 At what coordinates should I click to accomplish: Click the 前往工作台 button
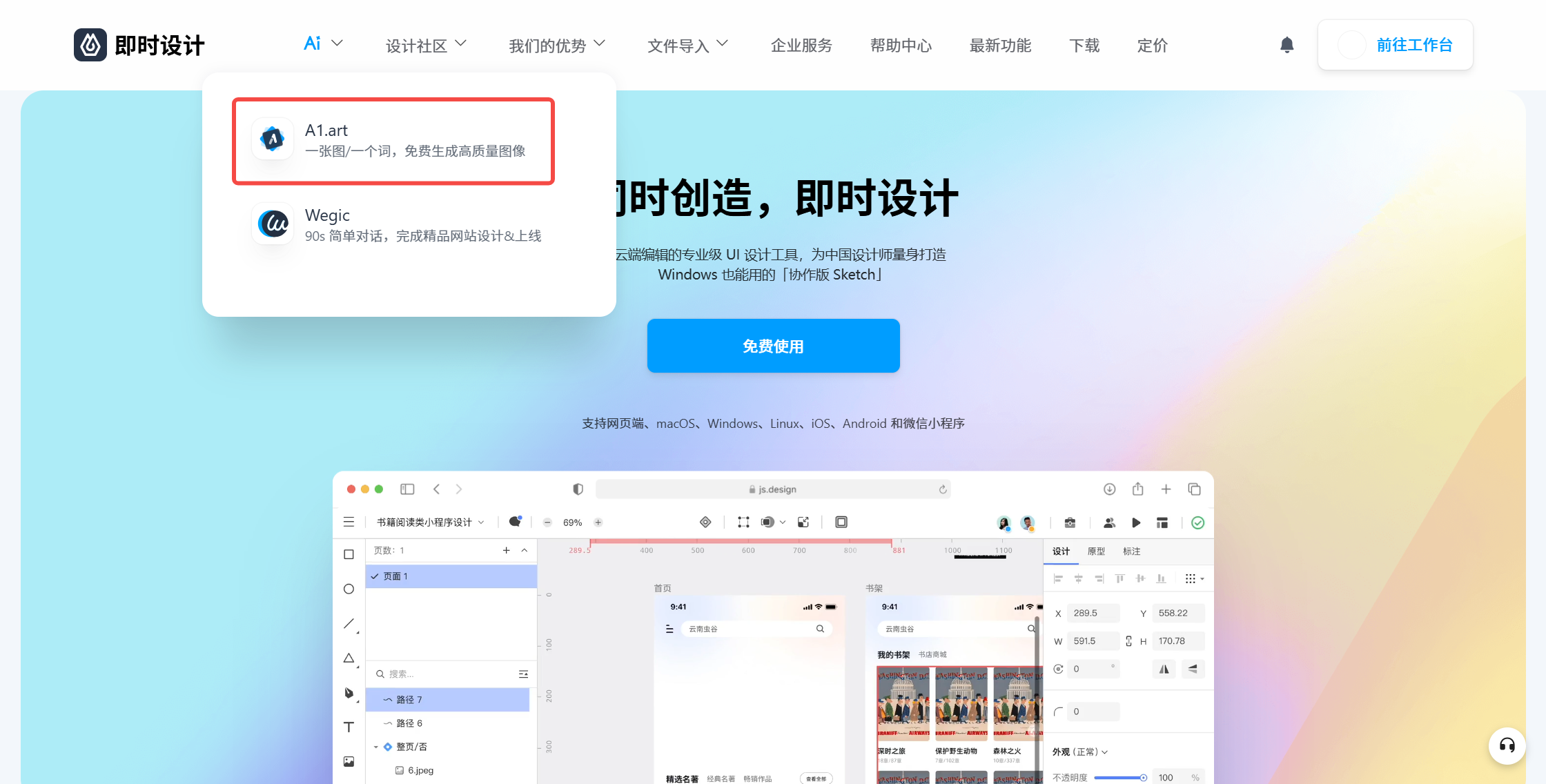point(1395,45)
